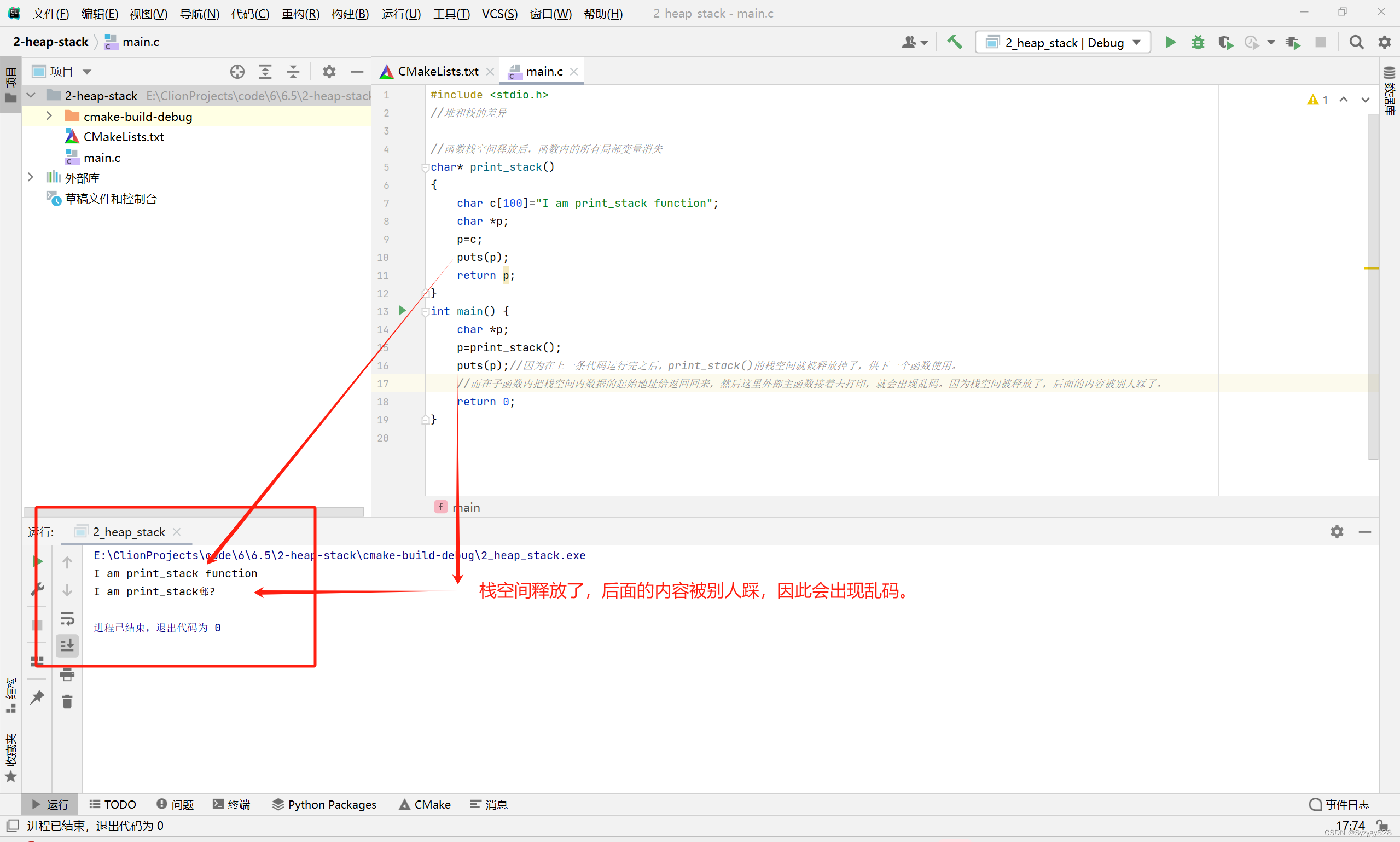Open Python Packages tool window

click(324, 805)
